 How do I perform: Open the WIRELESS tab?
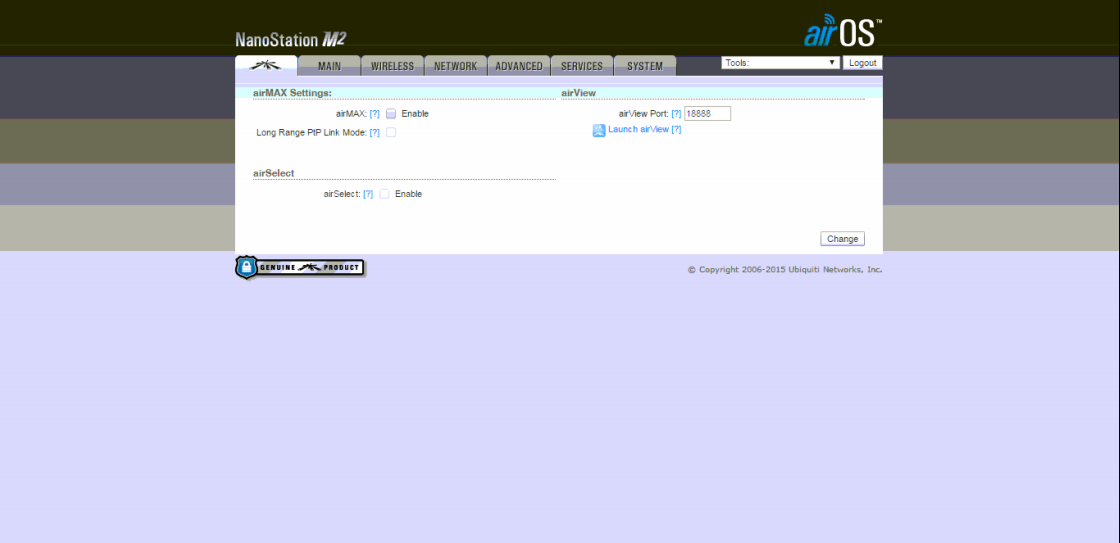(x=392, y=66)
